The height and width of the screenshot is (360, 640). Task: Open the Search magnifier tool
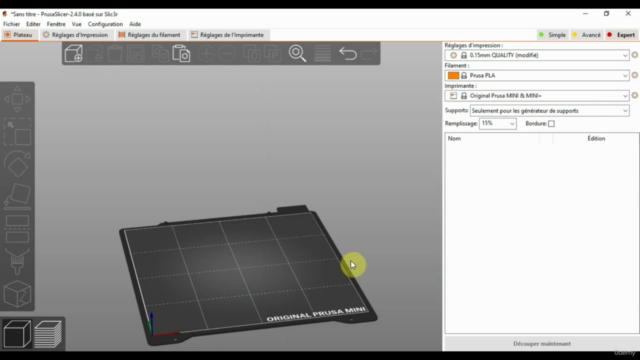pos(297,53)
